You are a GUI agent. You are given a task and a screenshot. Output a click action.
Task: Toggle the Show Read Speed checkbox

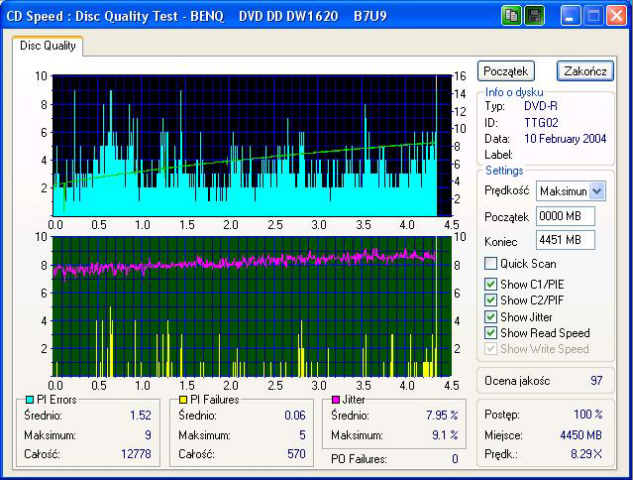(x=490, y=333)
